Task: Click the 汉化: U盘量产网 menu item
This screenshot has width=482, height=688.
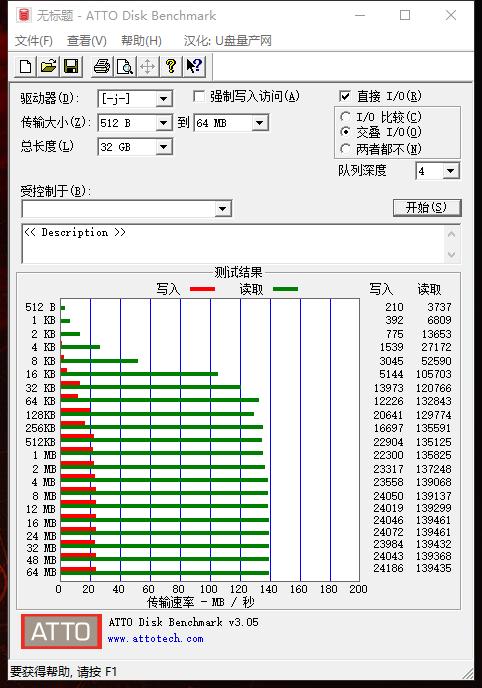Action: click(228, 41)
